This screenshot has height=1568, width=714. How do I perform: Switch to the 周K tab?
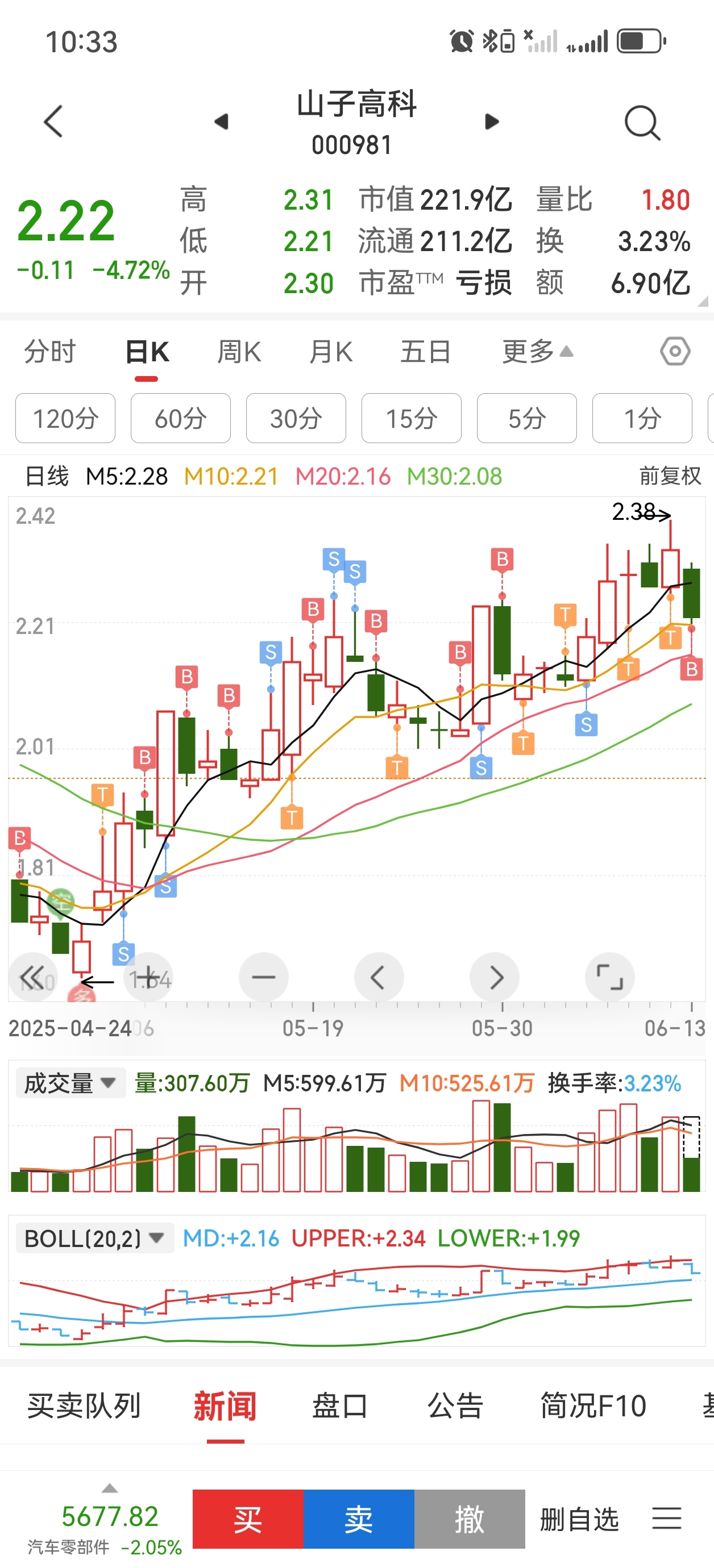[239, 352]
